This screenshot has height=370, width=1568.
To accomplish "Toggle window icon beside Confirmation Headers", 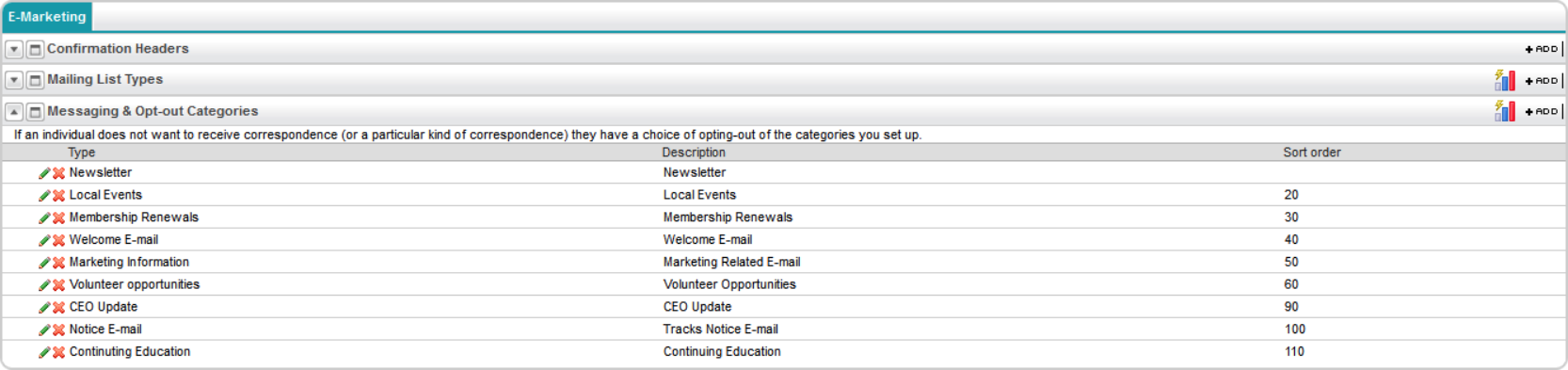I will 35,49.
